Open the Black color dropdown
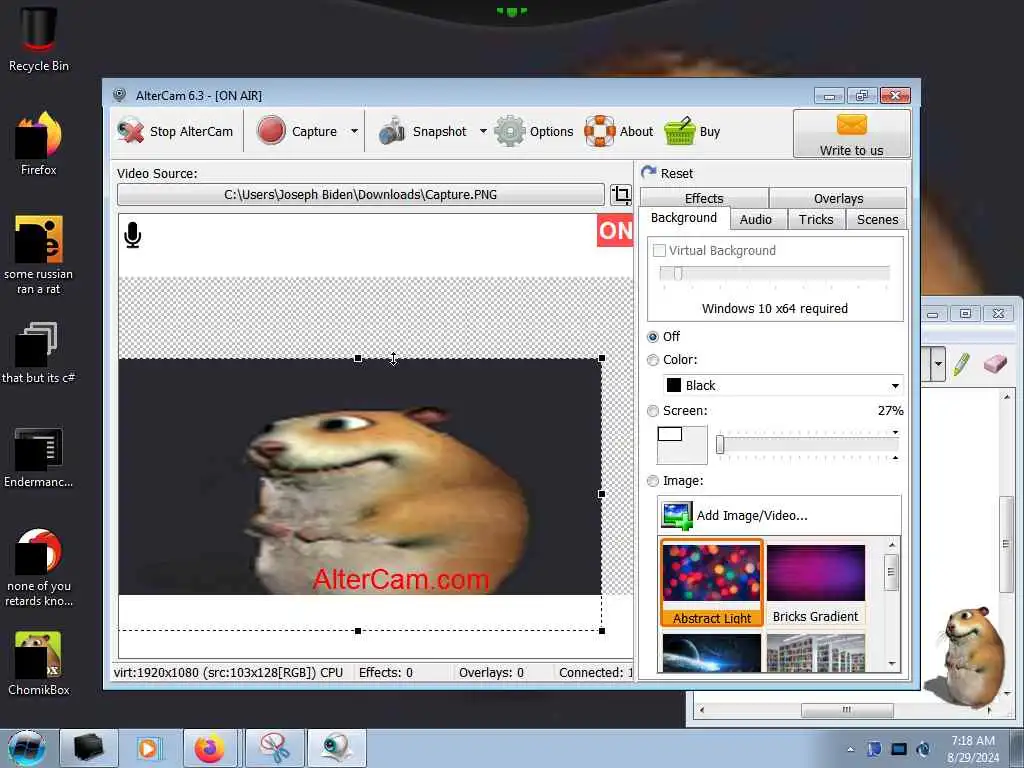The image size is (1024, 768). point(783,385)
